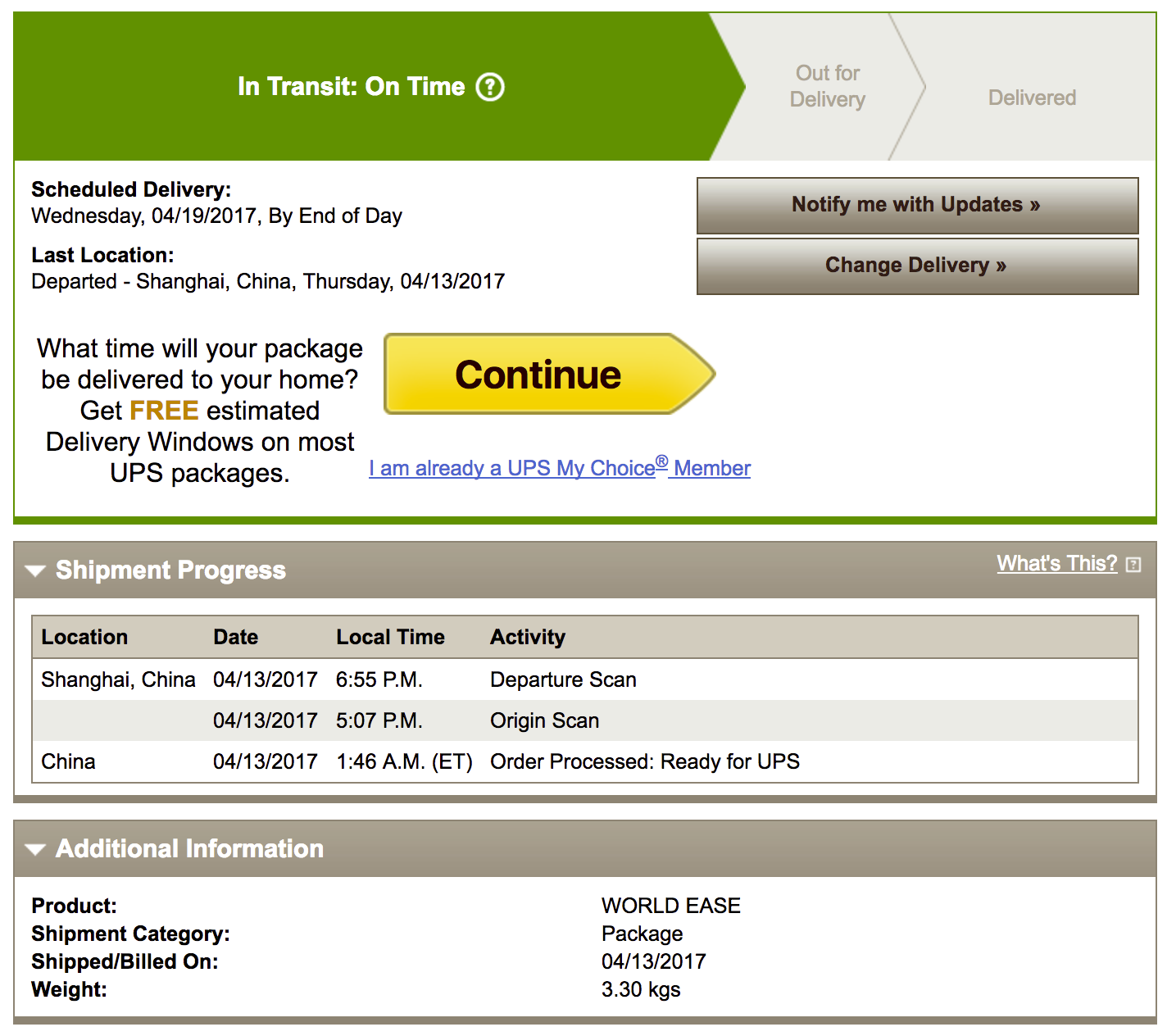Click Notify me with Updates button
Viewport: 1167px width, 1036px height.
(x=917, y=205)
